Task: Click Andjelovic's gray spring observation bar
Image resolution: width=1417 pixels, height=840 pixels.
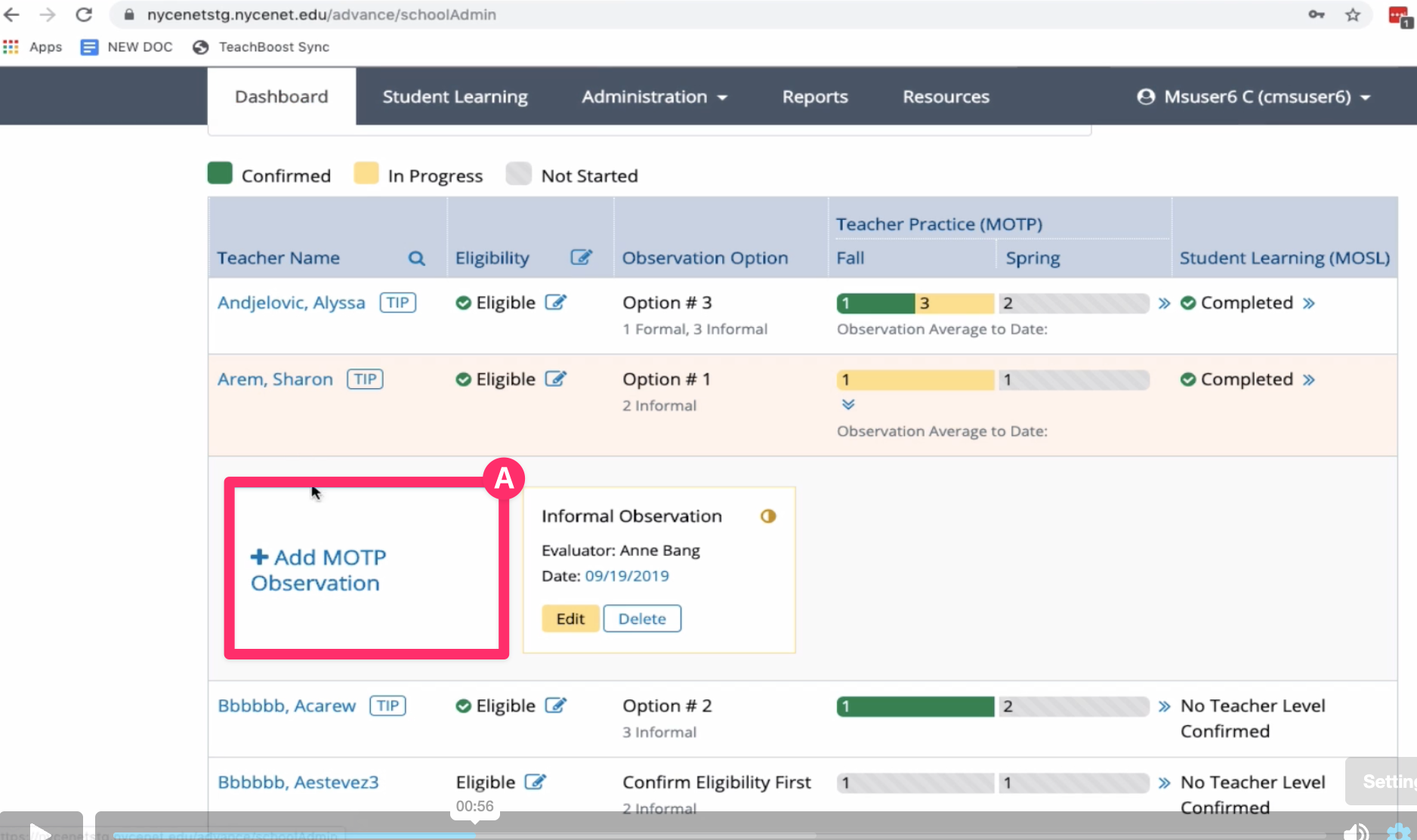Action: click(1073, 303)
